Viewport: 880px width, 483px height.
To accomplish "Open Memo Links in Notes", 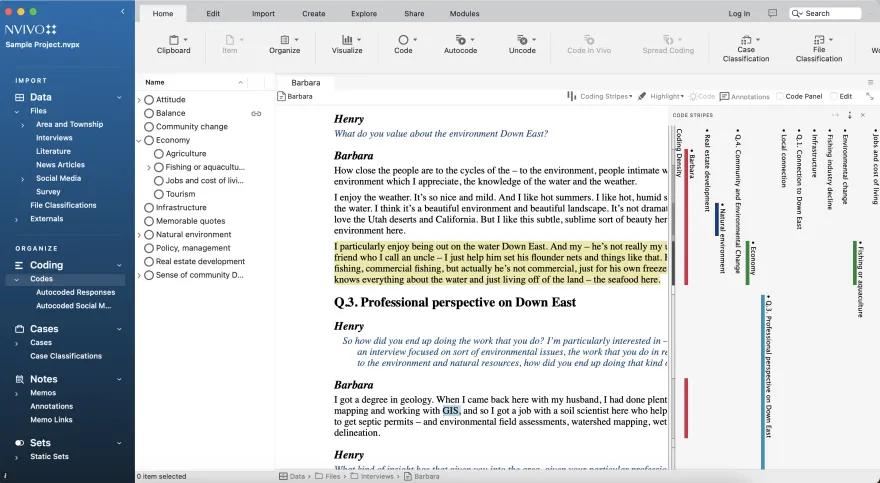I will click(51, 420).
